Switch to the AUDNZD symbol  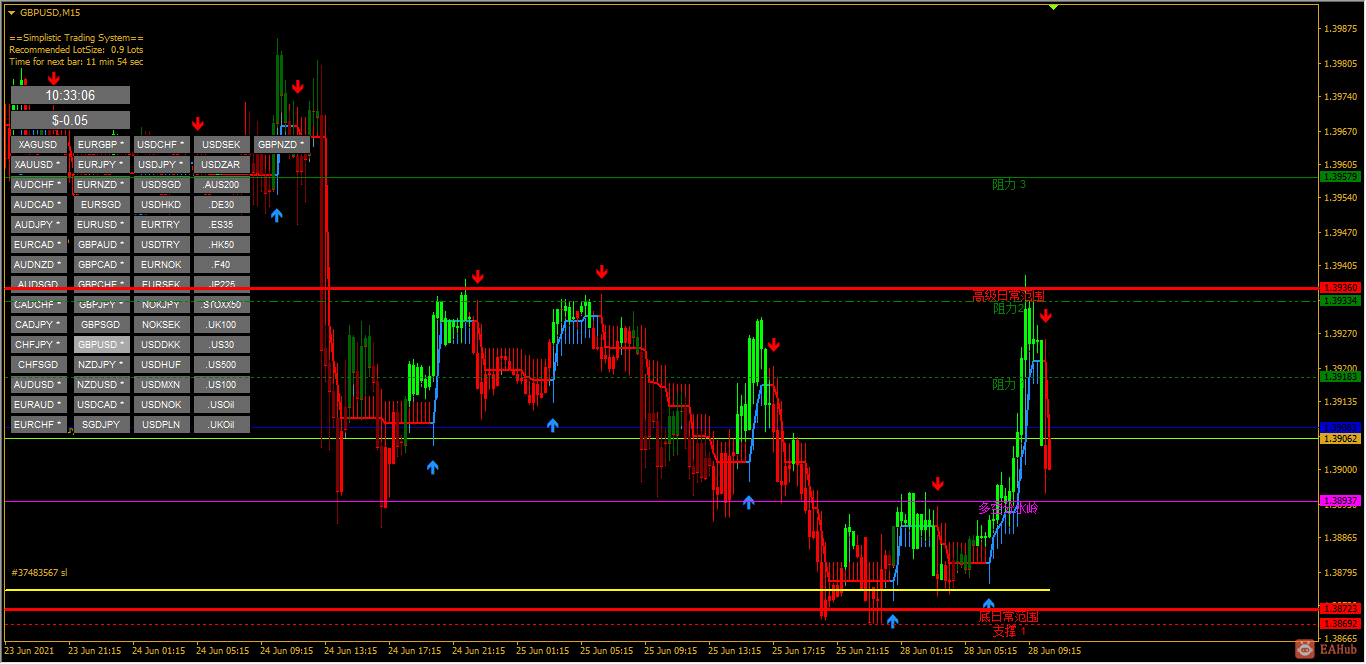[38, 265]
